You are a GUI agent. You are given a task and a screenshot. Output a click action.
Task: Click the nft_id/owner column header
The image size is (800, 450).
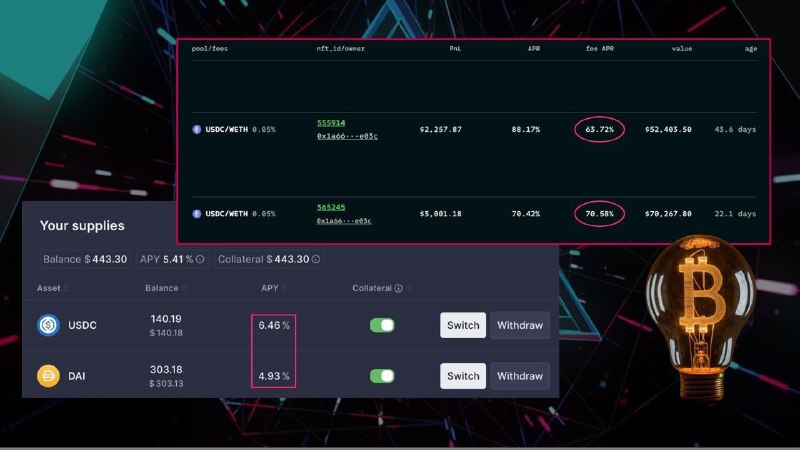[x=341, y=48]
